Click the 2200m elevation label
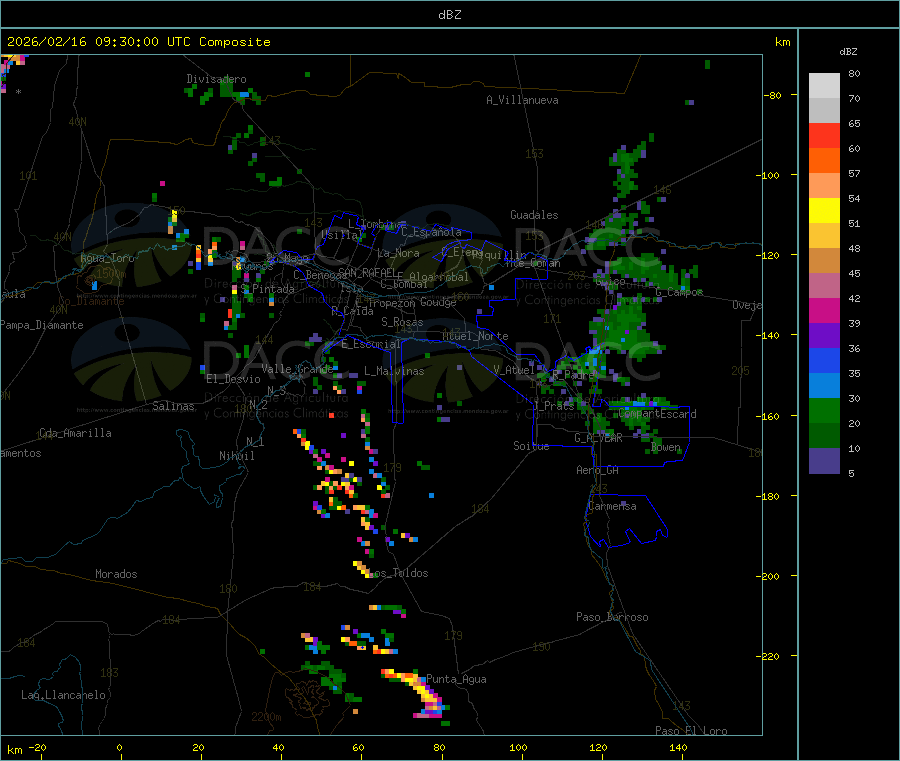 [x=266, y=717]
